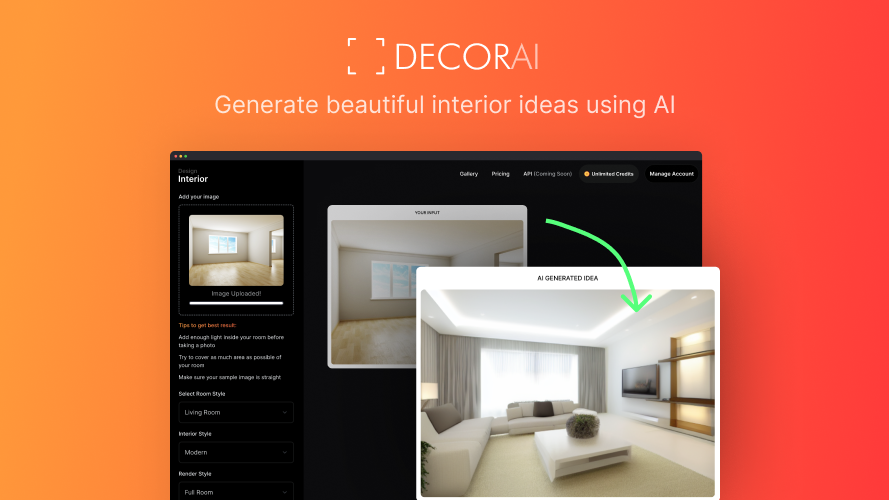Click the 'Image Uploaded!' status text

(236, 294)
